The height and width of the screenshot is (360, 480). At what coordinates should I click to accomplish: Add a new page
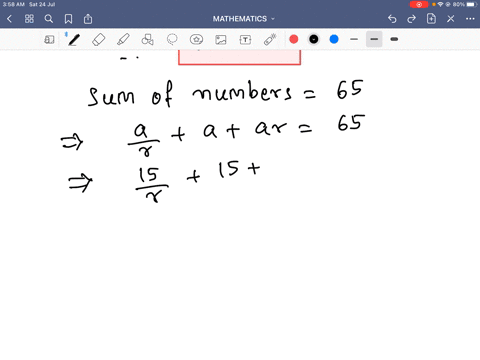(431, 19)
